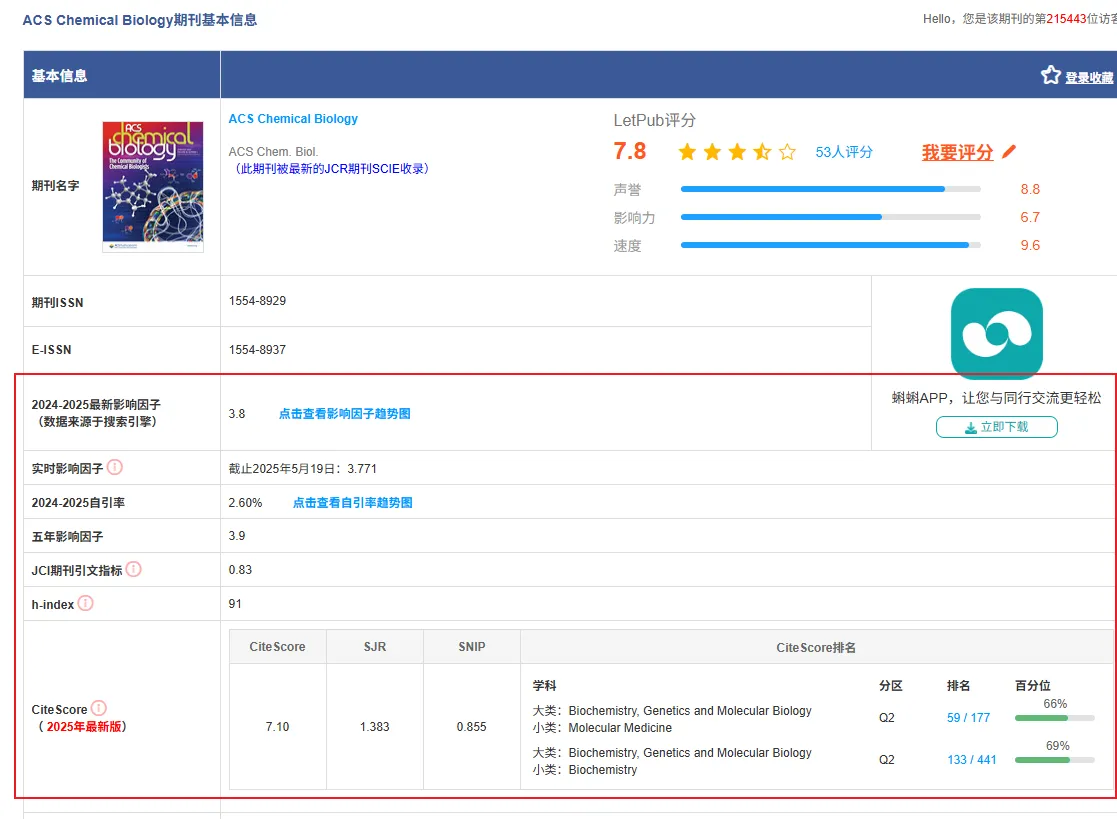Click info icon next to JCI期刊引文指标
This screenshot has height=819, width=1117.
tap(133, 569)
